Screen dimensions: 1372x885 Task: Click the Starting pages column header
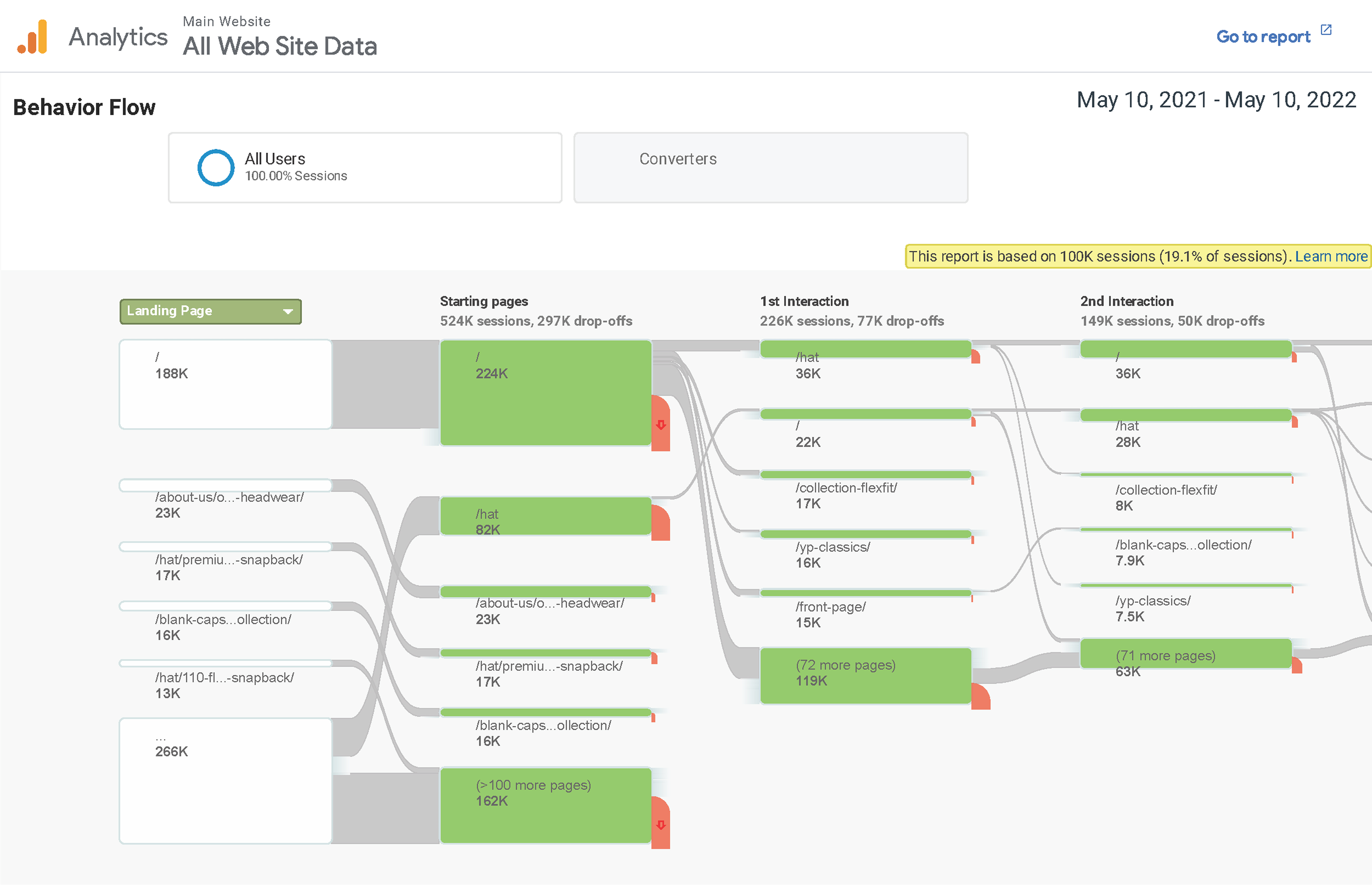pyautogui.click(x=484, y=301)
